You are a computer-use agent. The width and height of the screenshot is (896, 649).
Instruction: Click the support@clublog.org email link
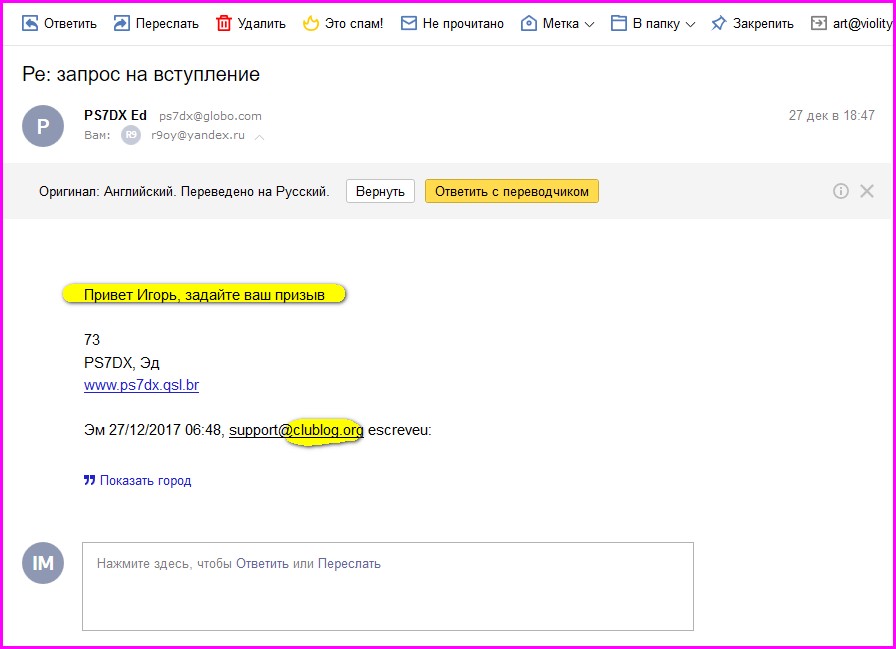(296, 431)
